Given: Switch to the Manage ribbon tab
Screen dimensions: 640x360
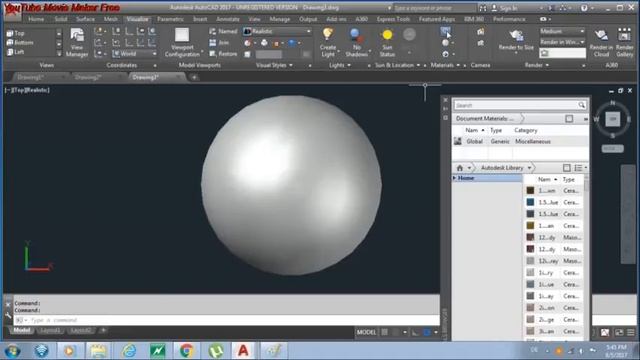Looking at the screenshot, I should pyautogui.click(x=280, y=19).
